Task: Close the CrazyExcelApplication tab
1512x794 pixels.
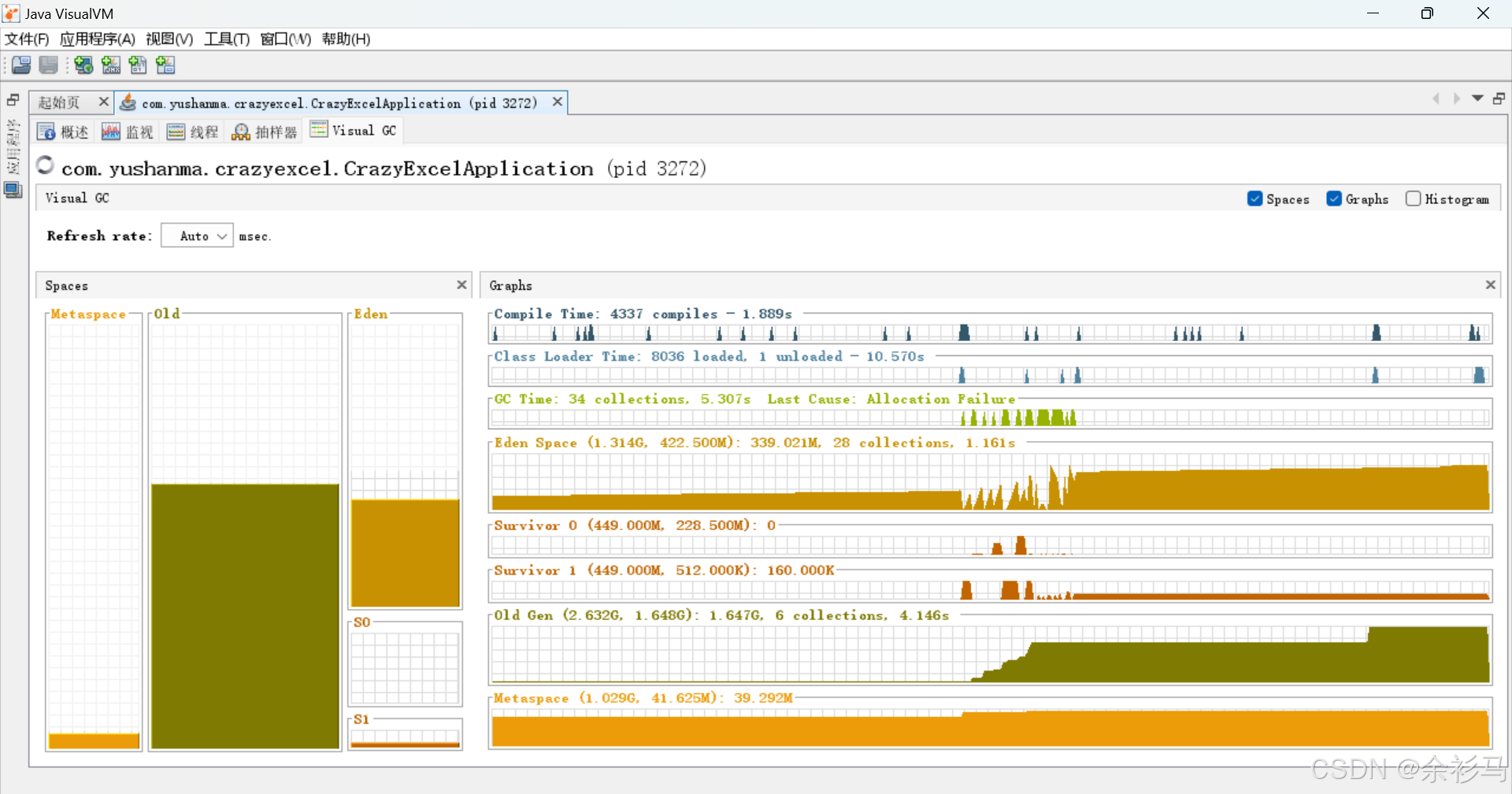Action: pyautogui.click(x=557, y=102)
